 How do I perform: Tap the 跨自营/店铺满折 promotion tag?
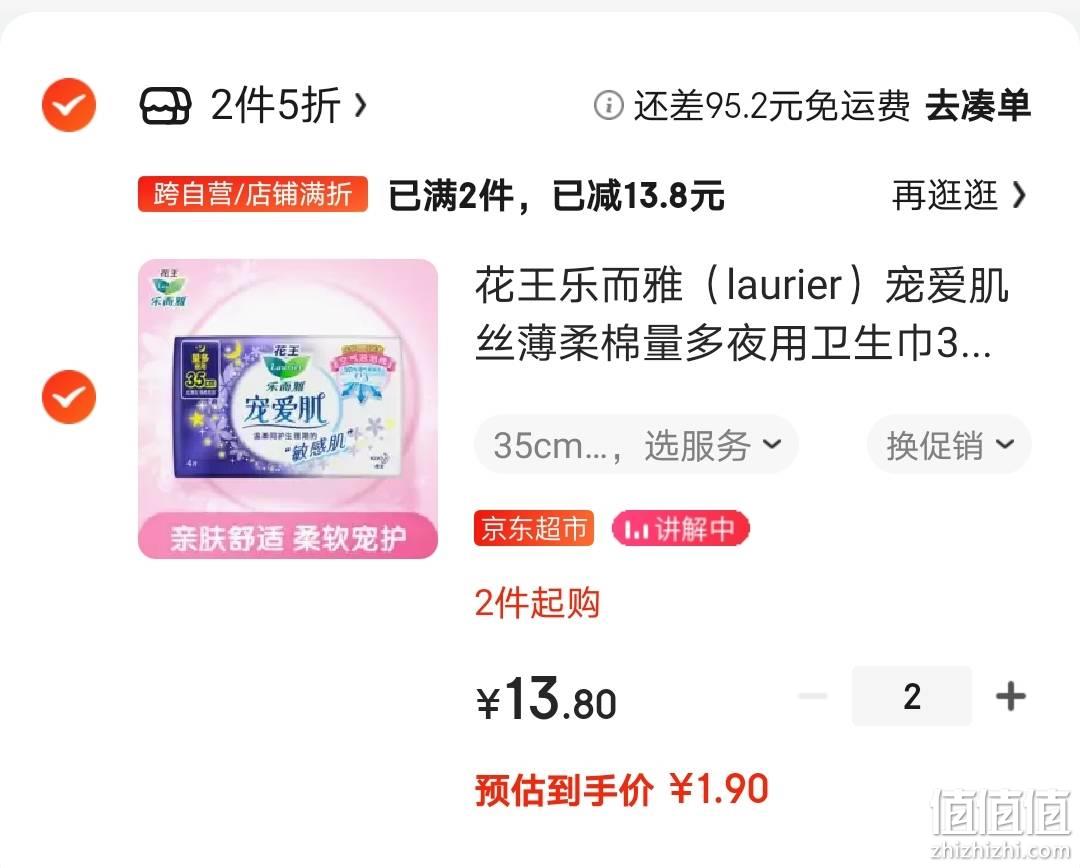tap(253, 194)
